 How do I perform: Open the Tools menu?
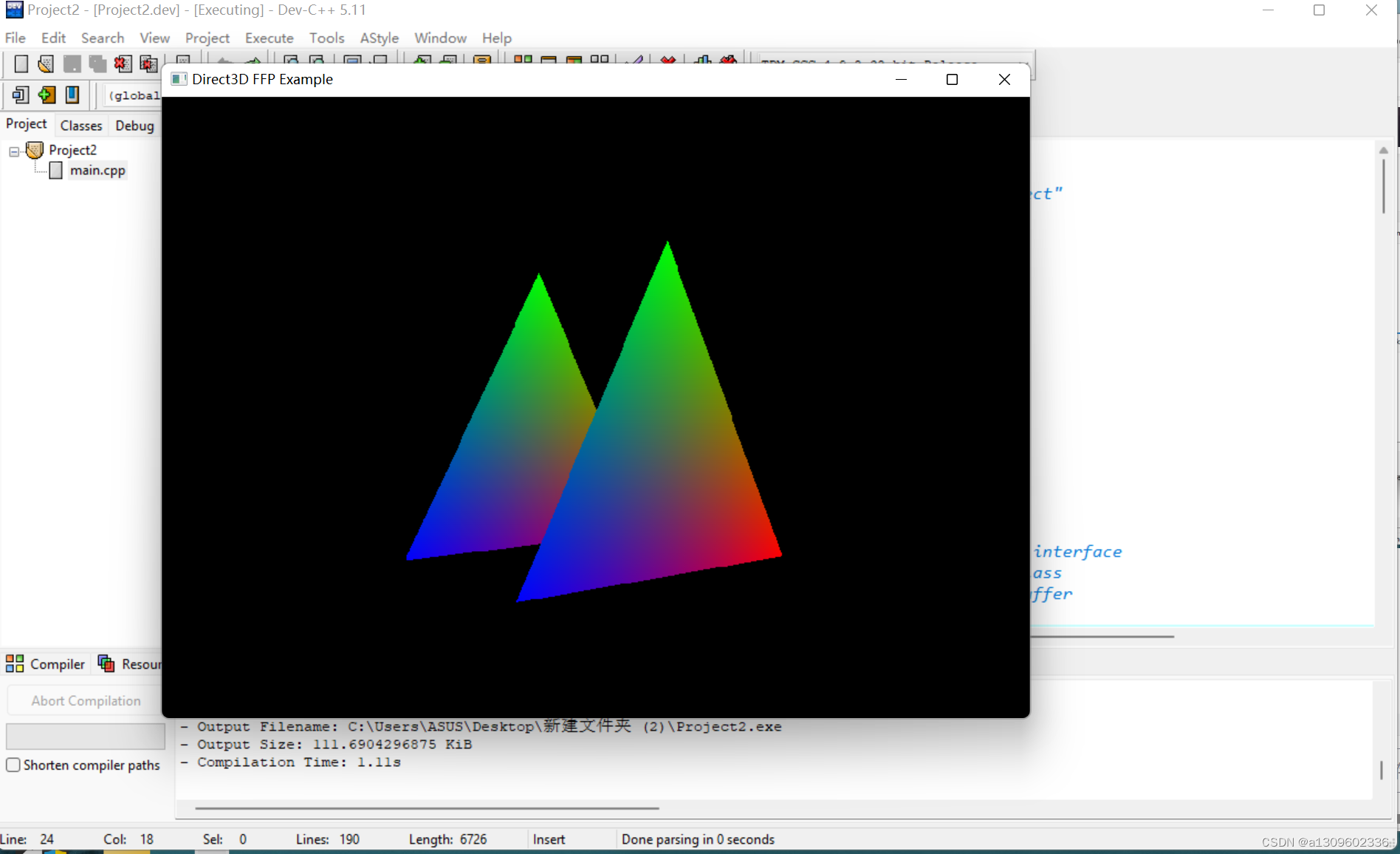point(327,38)
